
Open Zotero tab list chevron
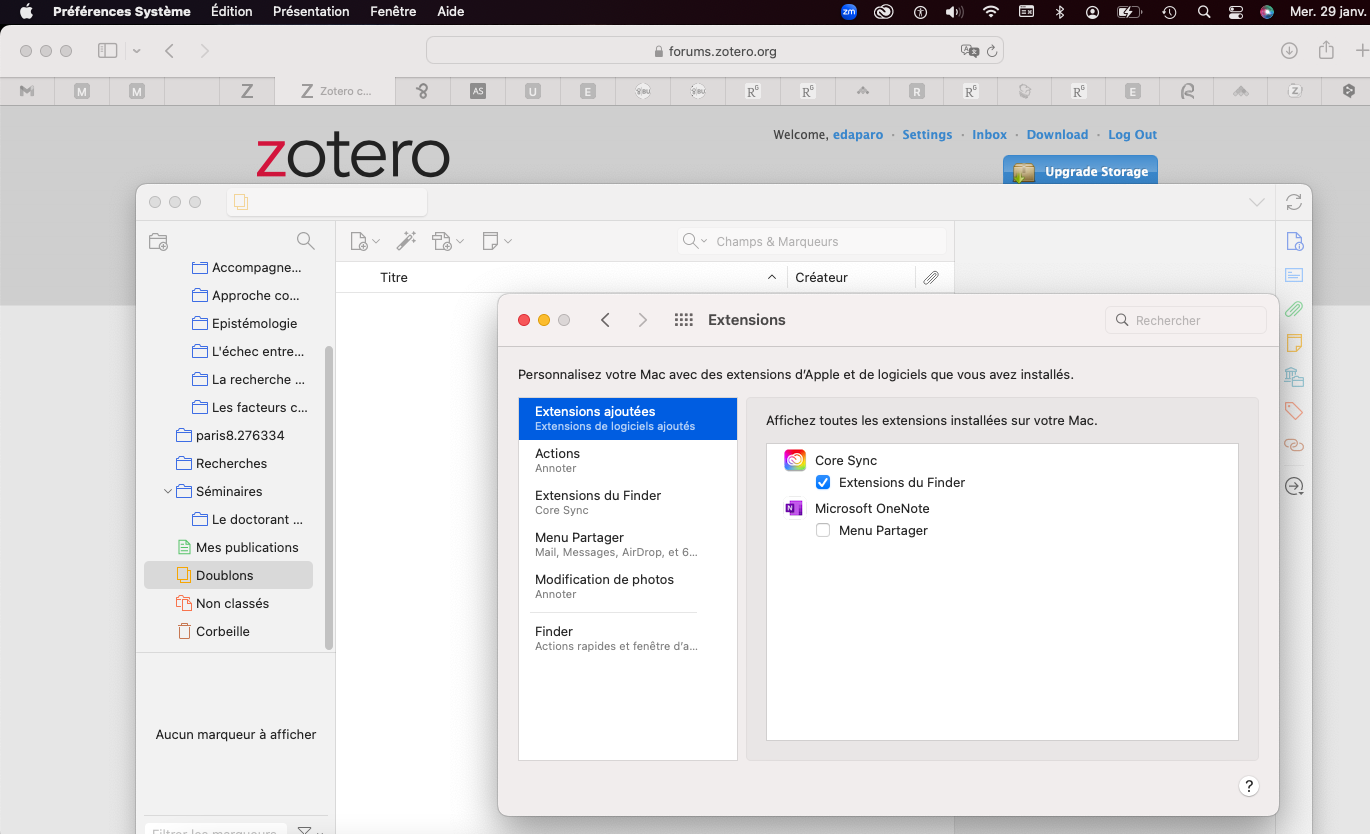1257,202
